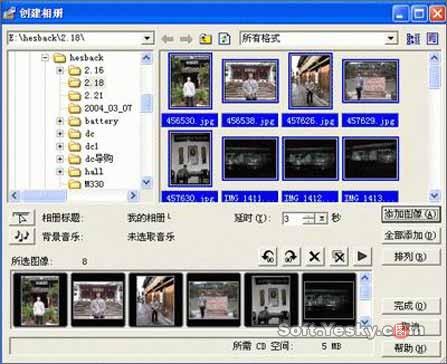Click the 排列 button
The height and width of the screenshot is (364, 447).
tap(411, 257)
